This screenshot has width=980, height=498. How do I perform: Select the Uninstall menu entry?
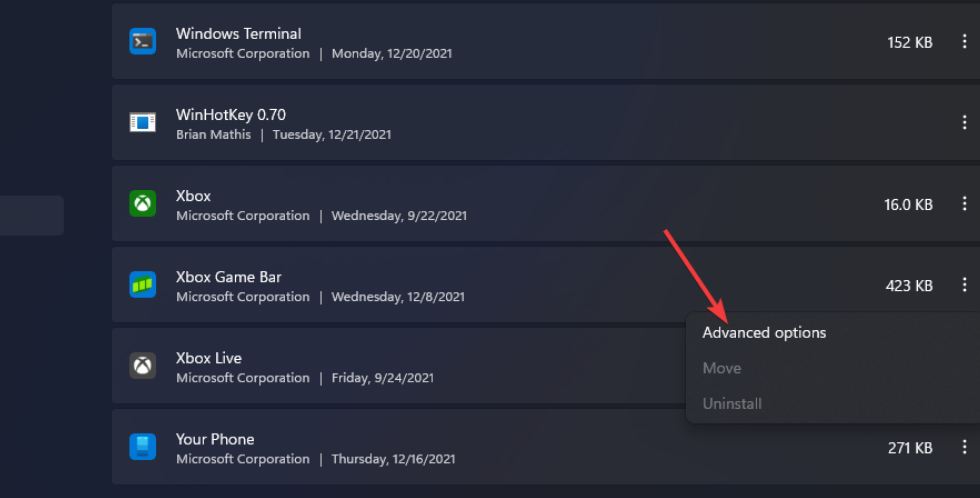732,404
